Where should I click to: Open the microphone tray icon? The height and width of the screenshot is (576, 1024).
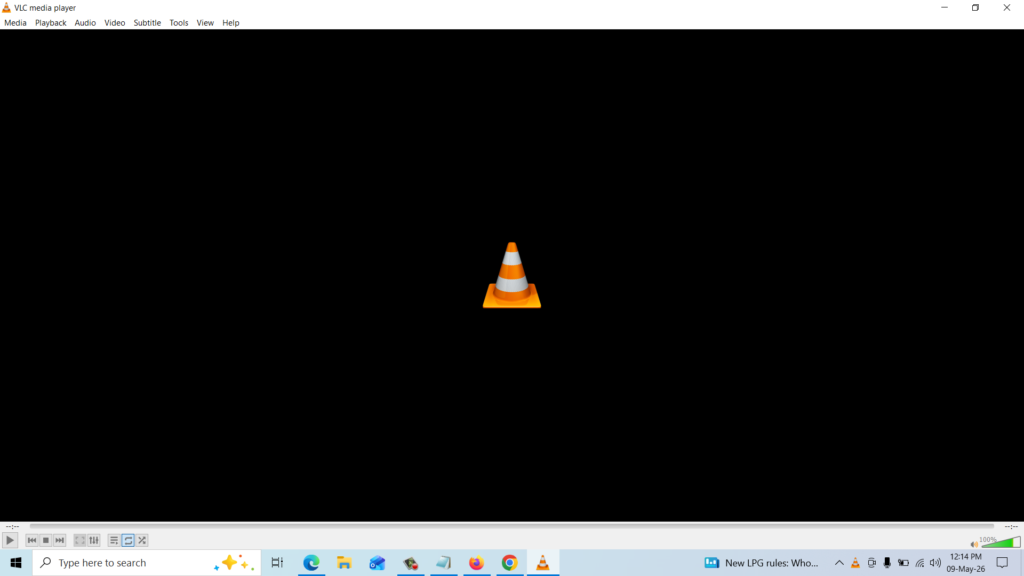[x=887, y=562]
